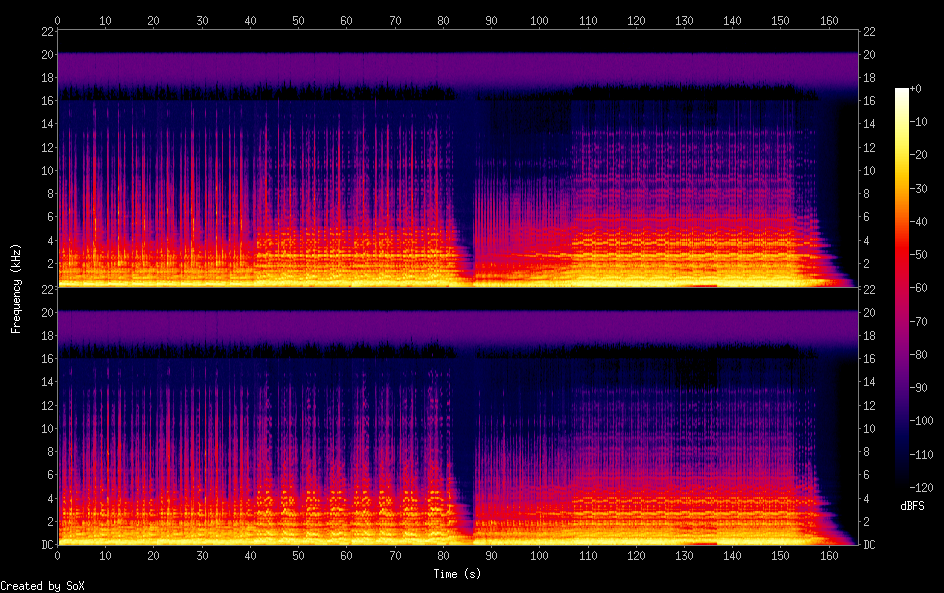Click the "Created by SoX" credit text

(35, 586)
